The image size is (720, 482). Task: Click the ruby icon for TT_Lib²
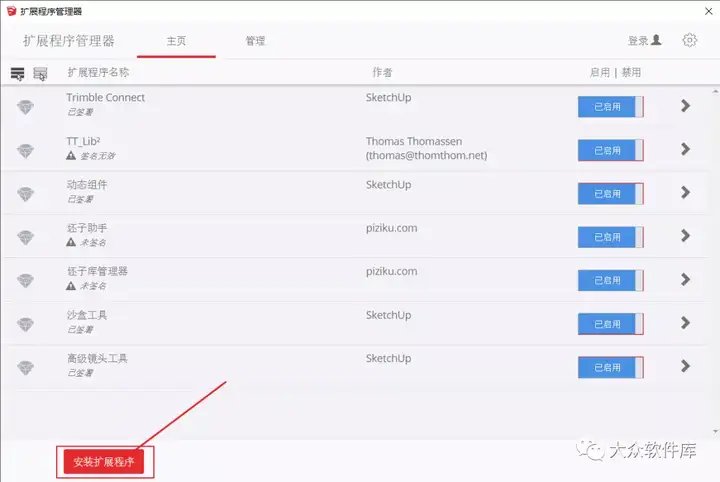[25, 150]
